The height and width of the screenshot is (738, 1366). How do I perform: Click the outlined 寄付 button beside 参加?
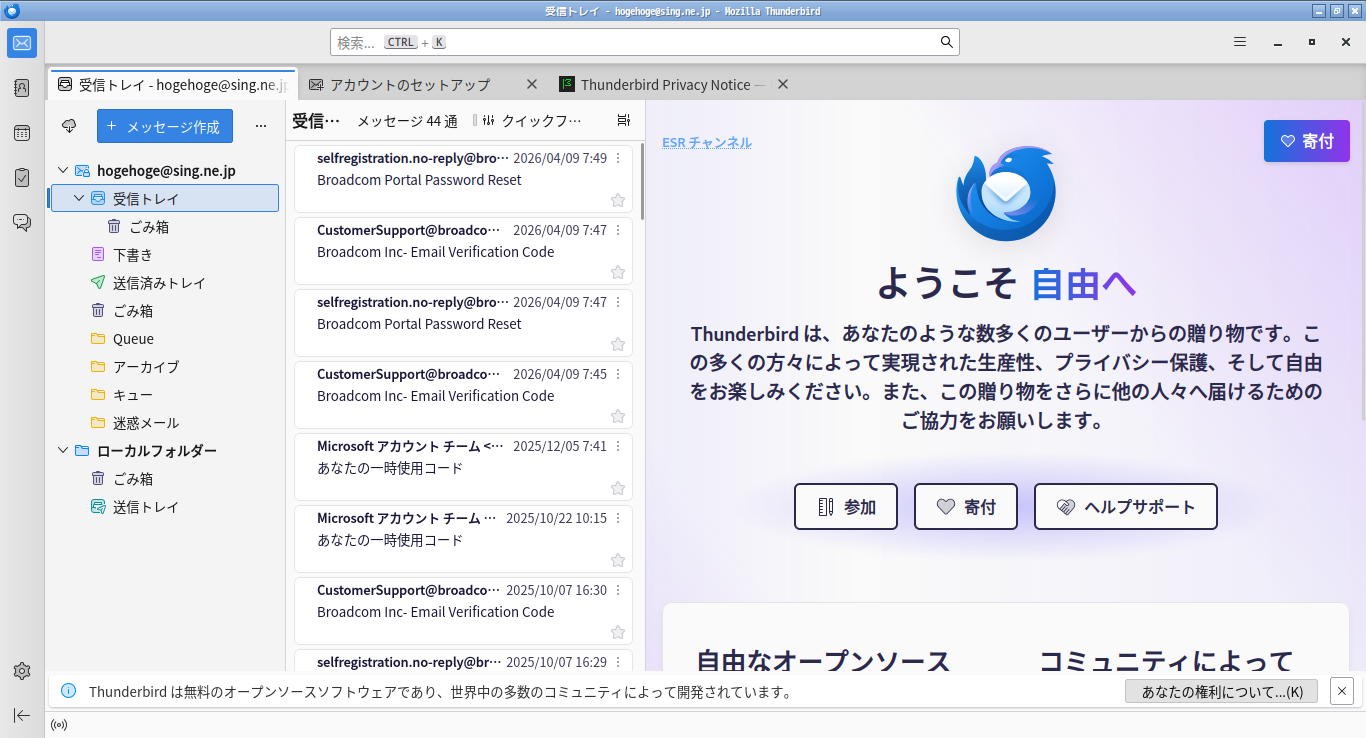click(966, 507)
